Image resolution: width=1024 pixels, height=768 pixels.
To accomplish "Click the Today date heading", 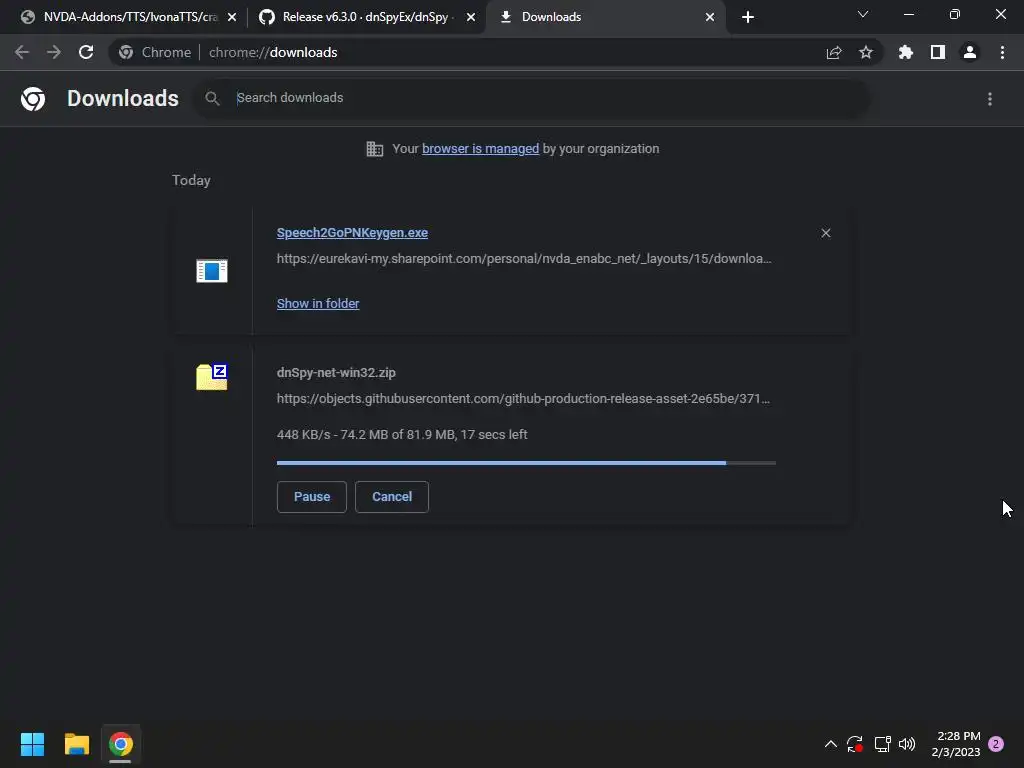I will tap(191, 180).
